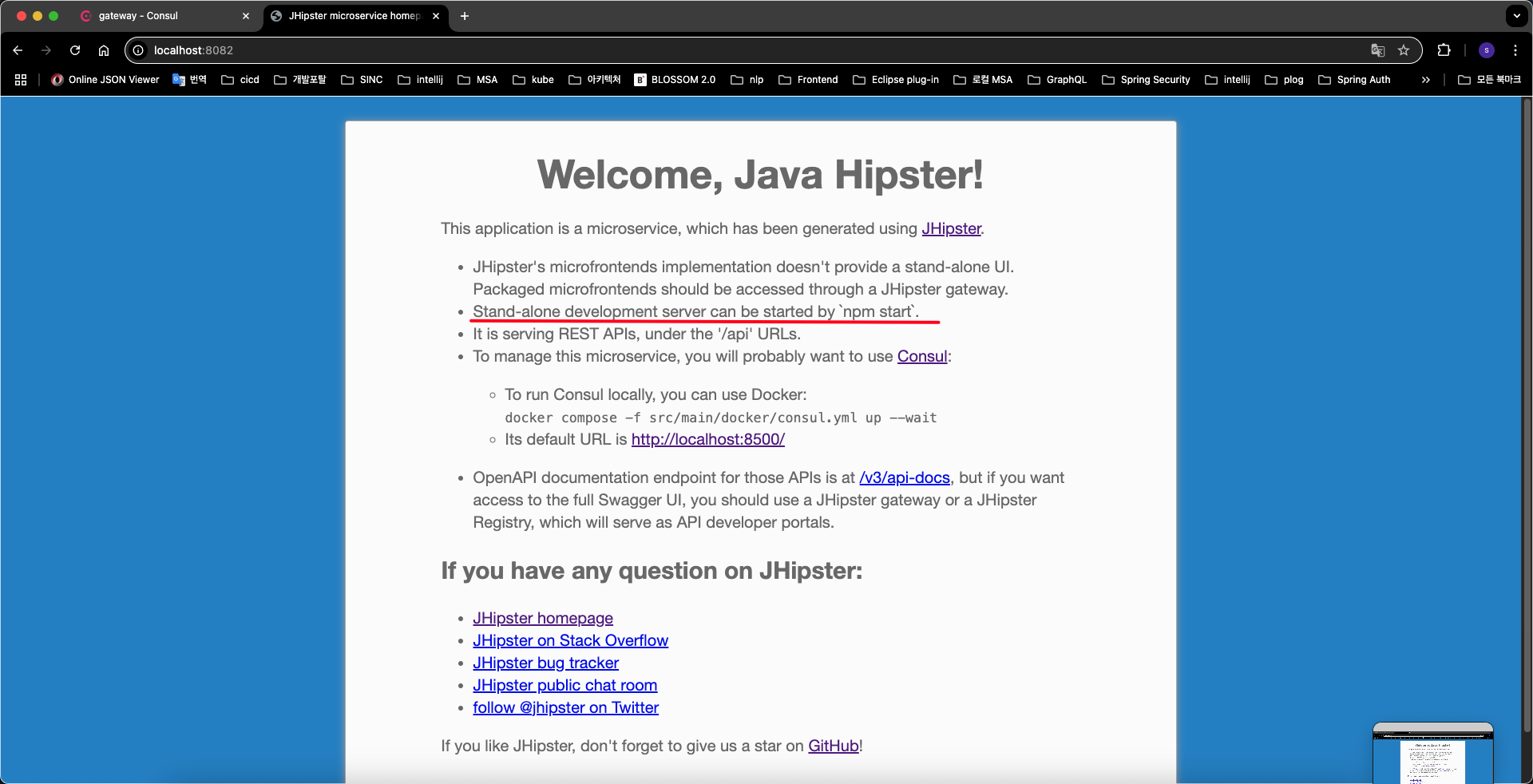Open the floating screenshot thumbnail preview
This screenshot has height=784, width=1533.
[x=1433, y=754]
